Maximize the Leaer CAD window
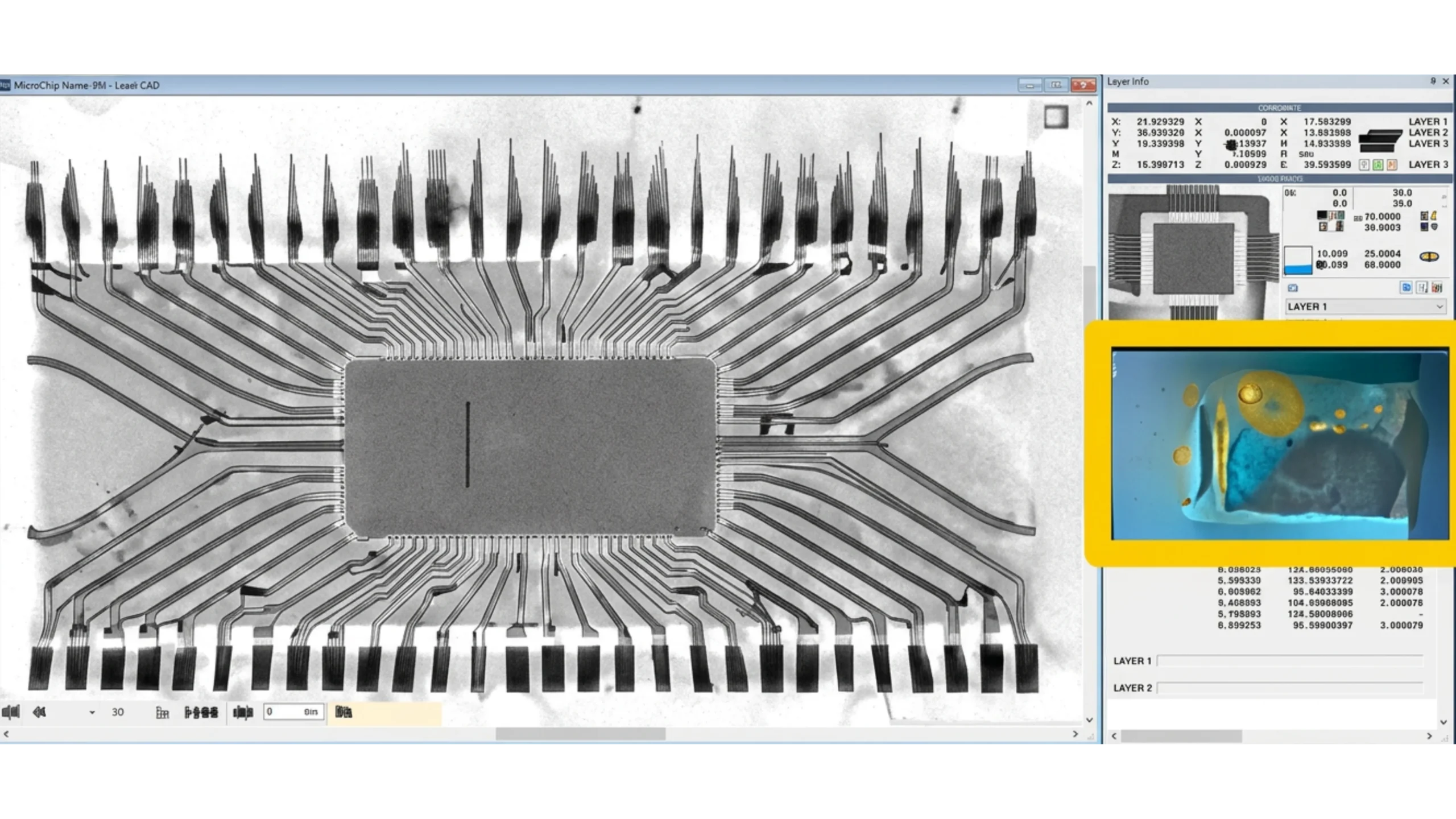The height and width of the screenshot is (819, 1456). [x=1056, y=85]
